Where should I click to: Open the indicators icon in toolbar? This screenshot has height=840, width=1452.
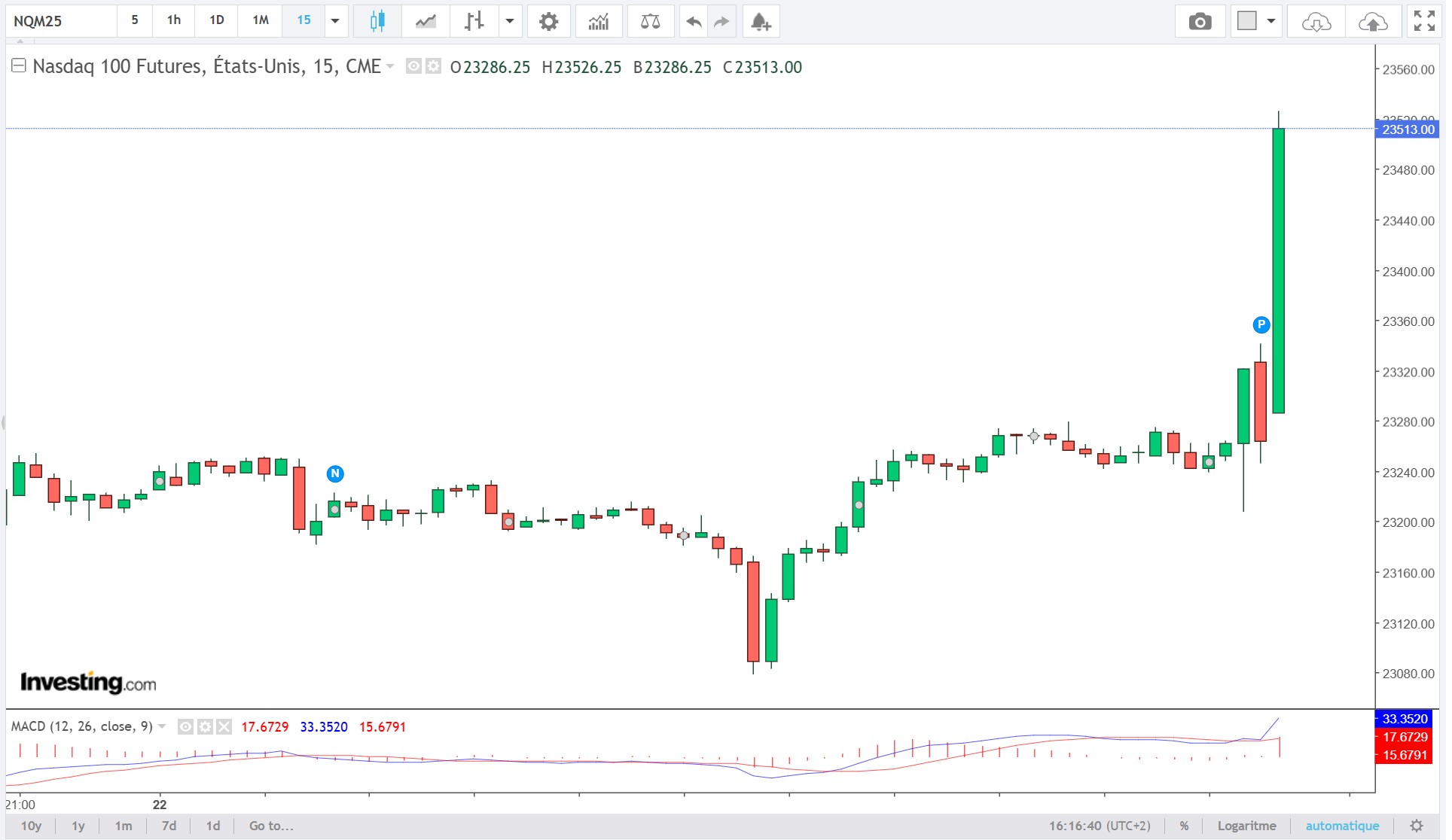pos(599,21)
